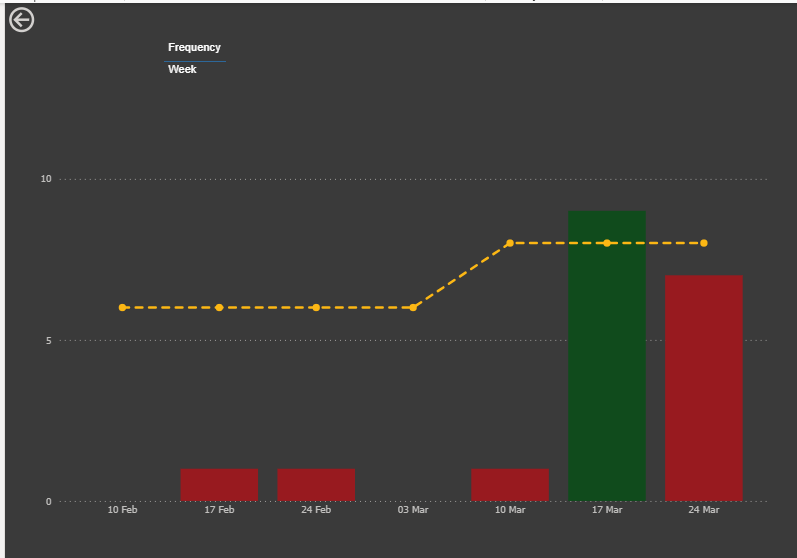The height and width of the screenshot is (558, 797).
Task: Click the '10 Mar' axis label
Action: 510,510
